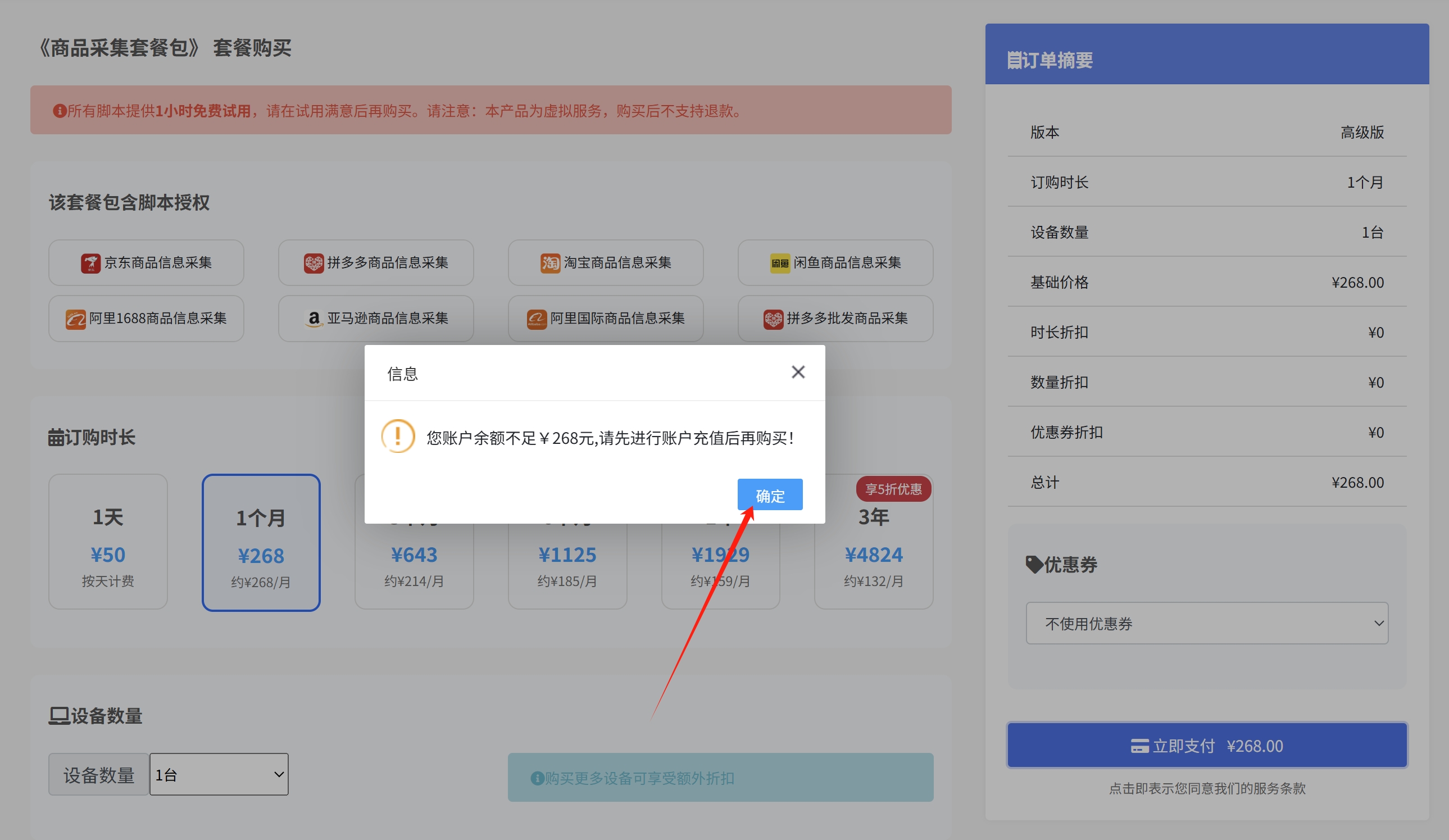The width and height of the screenshot is (1449, 840).
Task: Click the 设备数量 1台 summary value
Action: (x=1373, y=232)
